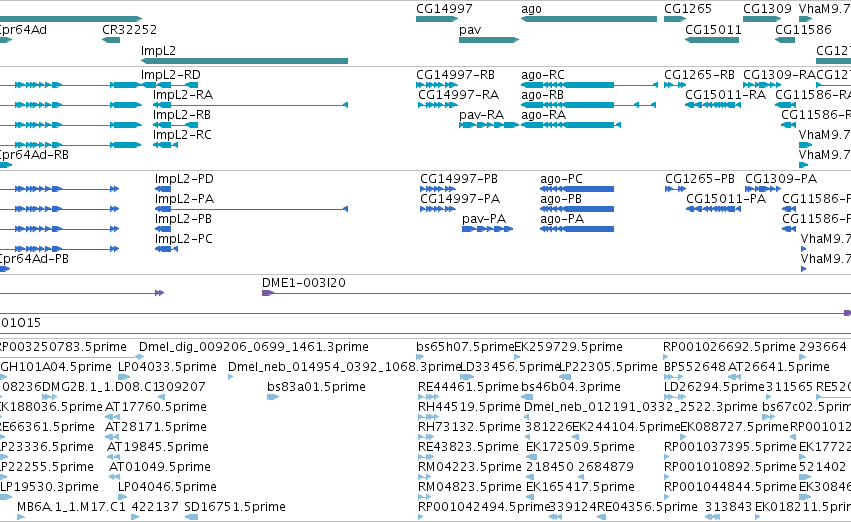The image size is (851, 522).
Task: Click the CG1265-RB transcript label
Action: pos(699,75)
